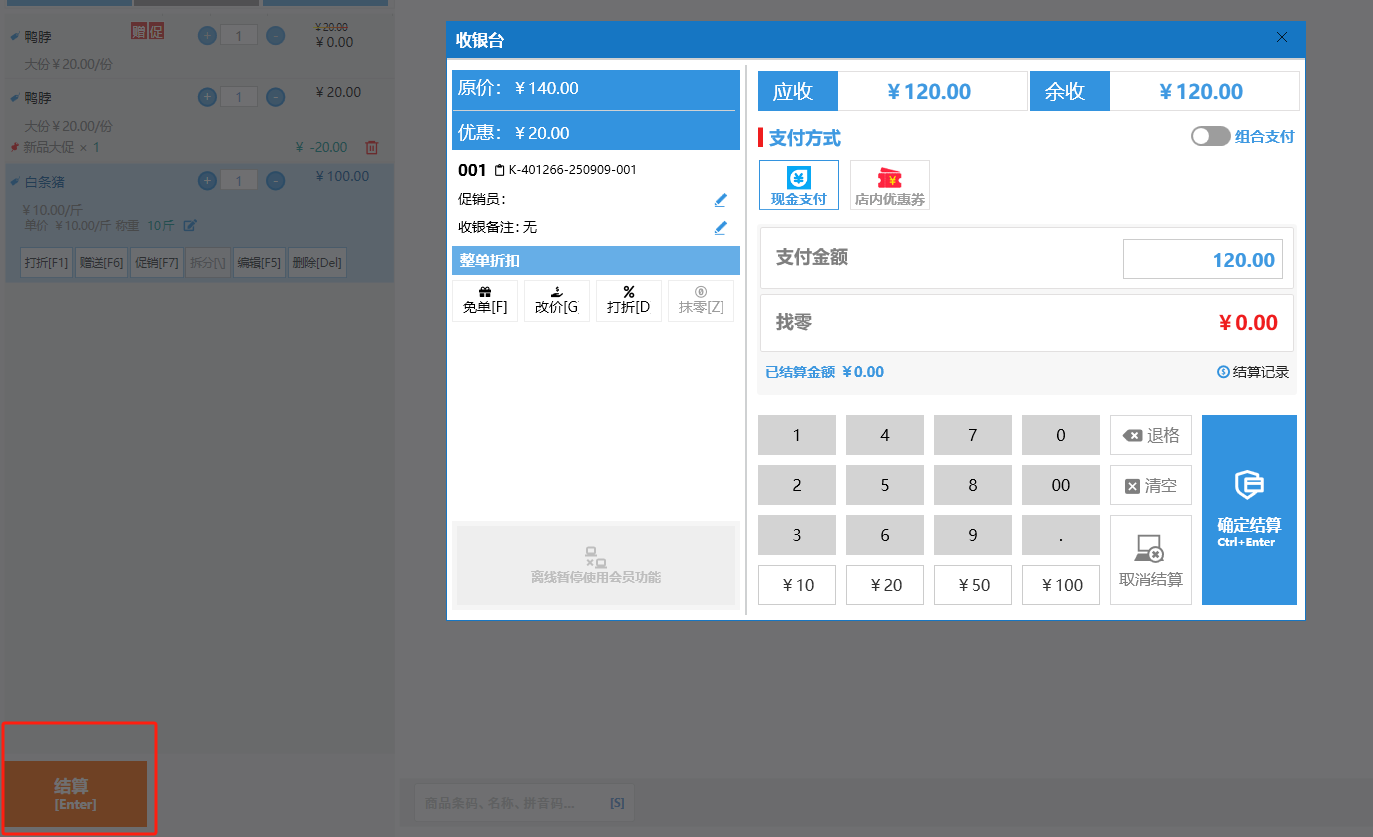1373x837 pixels.
Task: Apply 免单 free order discount
Action: point(485,301)
